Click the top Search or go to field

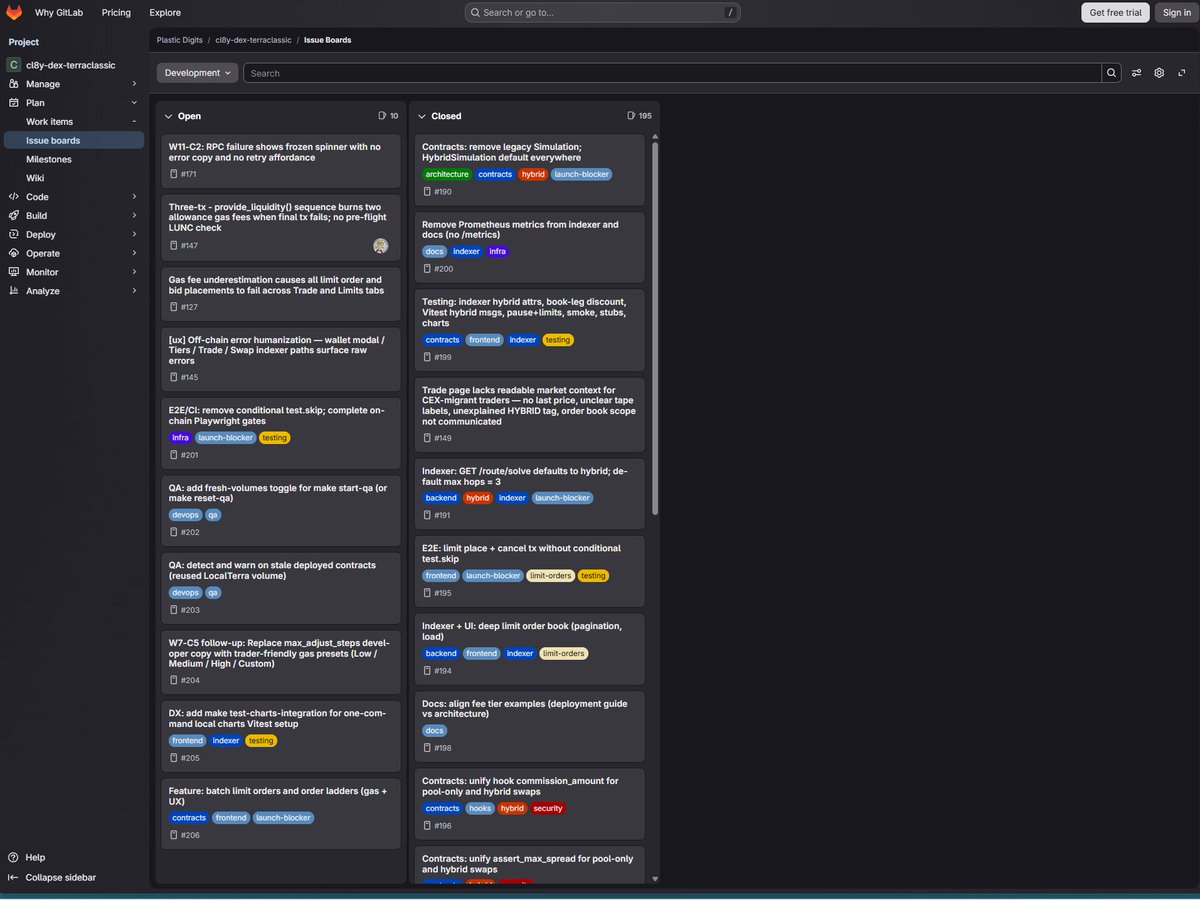(x=604, y=12)
